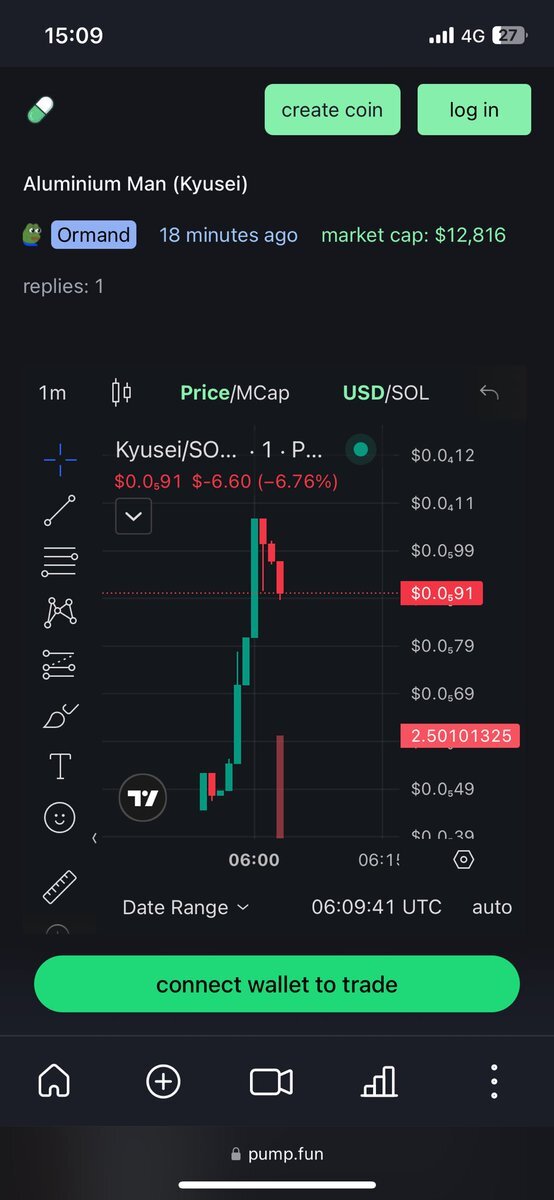Image resolution: width=554 pixels, height=1200 pixels.
Task: Expand the chart legend chevron
Action: pyautogui.click(x=134, y=518)
